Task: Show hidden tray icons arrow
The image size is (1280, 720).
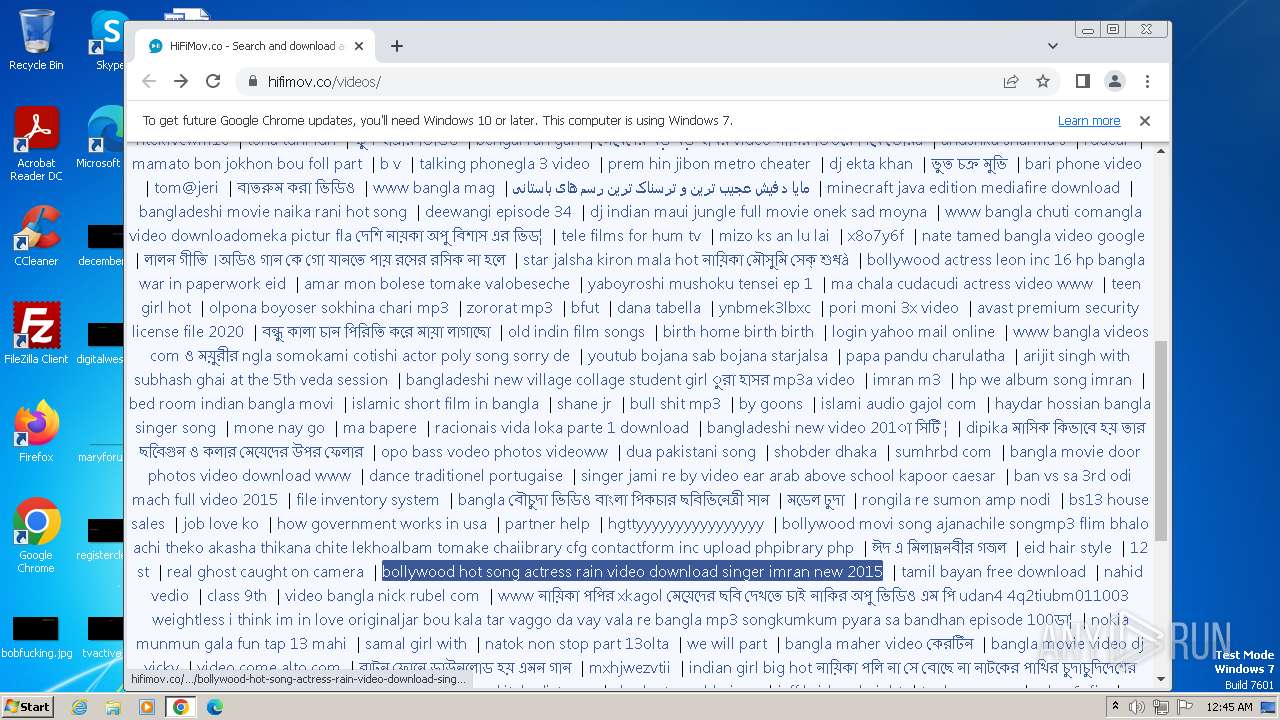Action: tap(1115, 707)
